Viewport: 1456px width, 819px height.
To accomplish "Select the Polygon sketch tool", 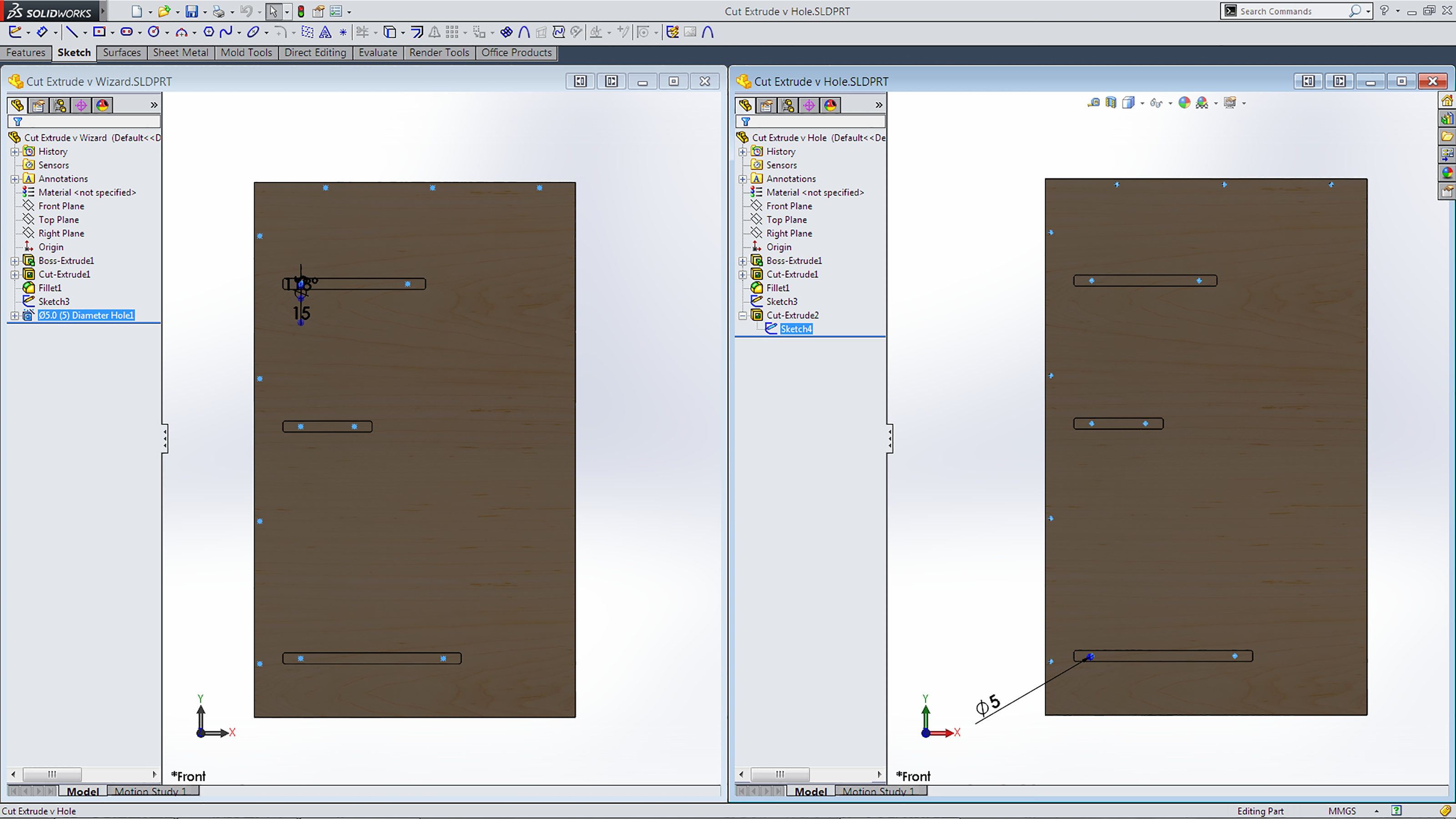I will click(x=208, y=32).
